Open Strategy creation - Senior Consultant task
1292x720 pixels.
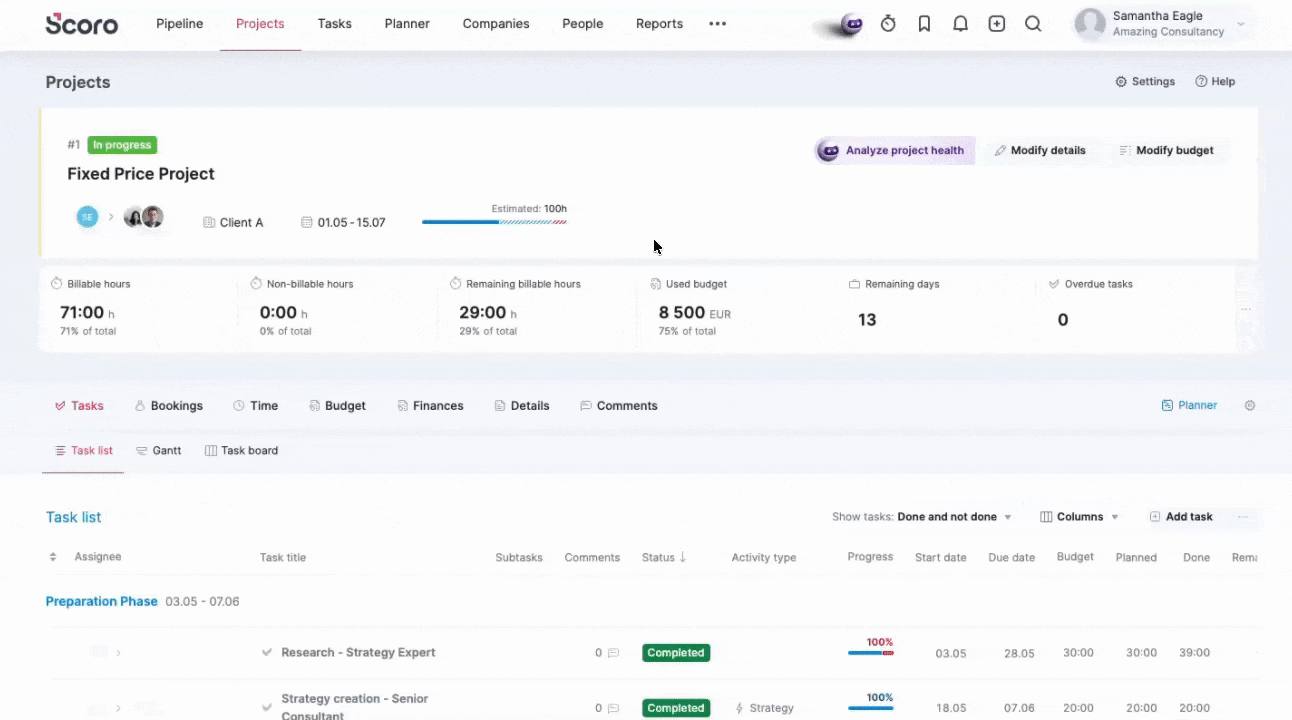[355, 707]
